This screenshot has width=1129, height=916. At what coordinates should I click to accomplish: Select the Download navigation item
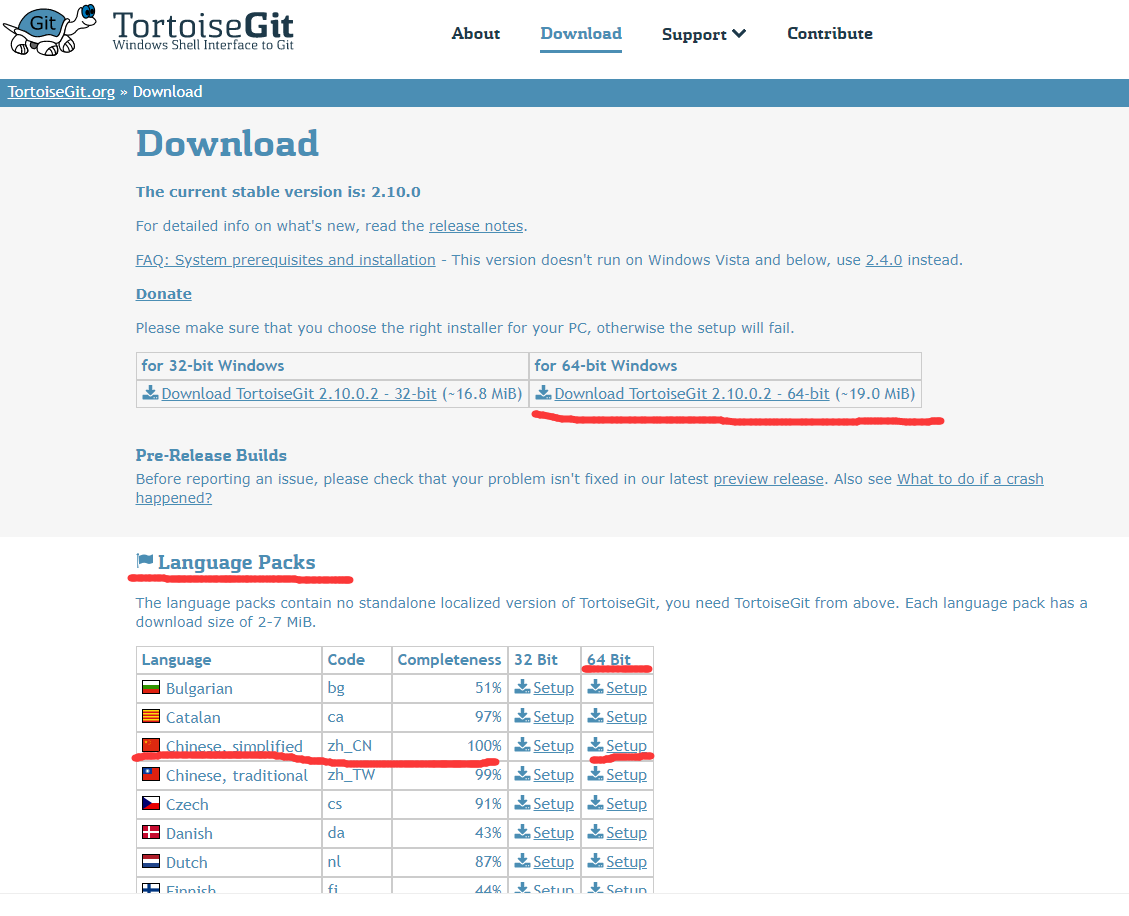coord(581,34)
